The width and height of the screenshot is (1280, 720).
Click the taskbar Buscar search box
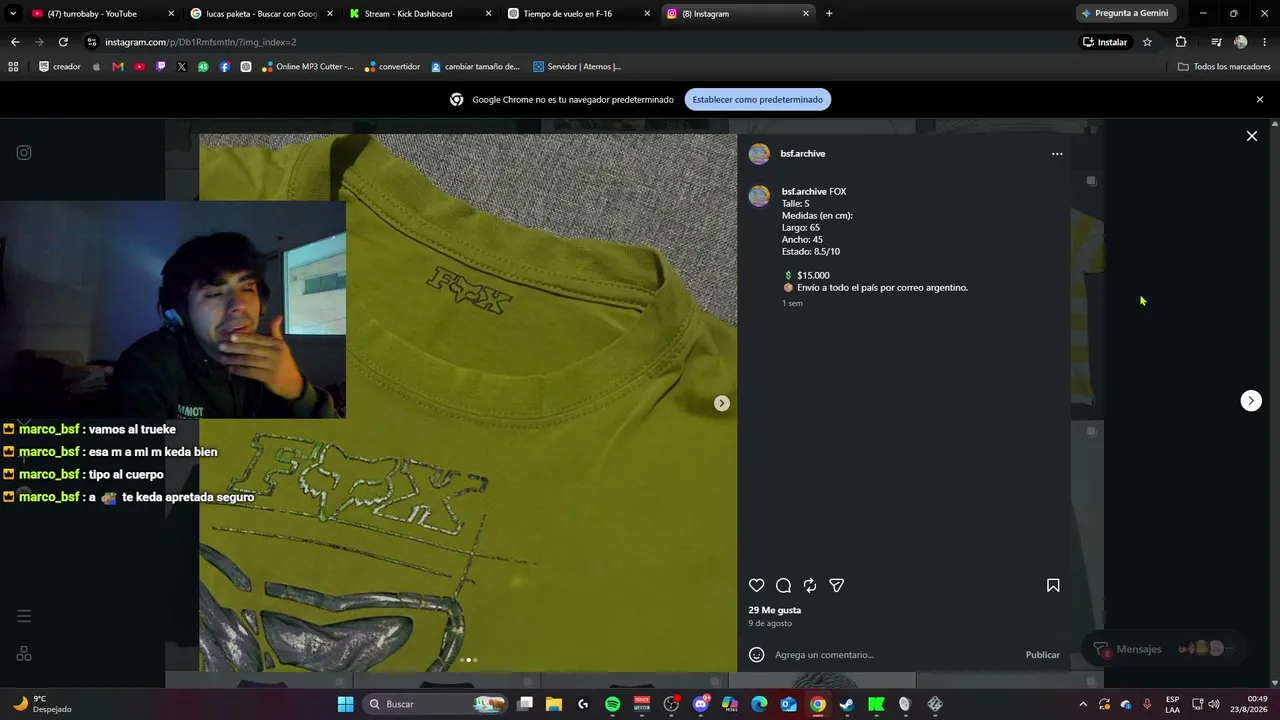pos(435,704)
